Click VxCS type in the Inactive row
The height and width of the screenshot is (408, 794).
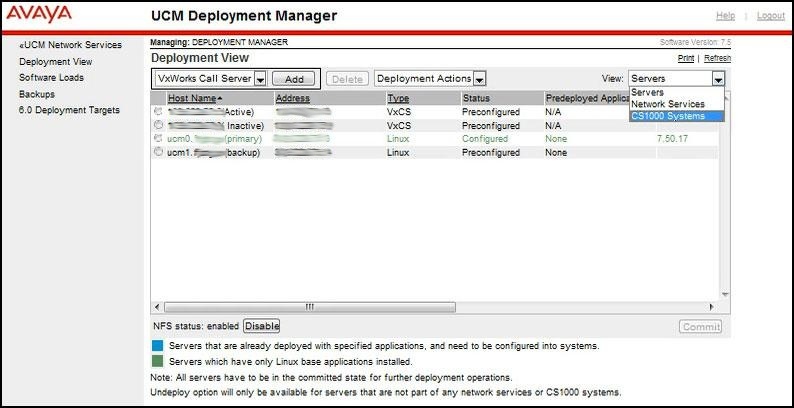point(399,126)
